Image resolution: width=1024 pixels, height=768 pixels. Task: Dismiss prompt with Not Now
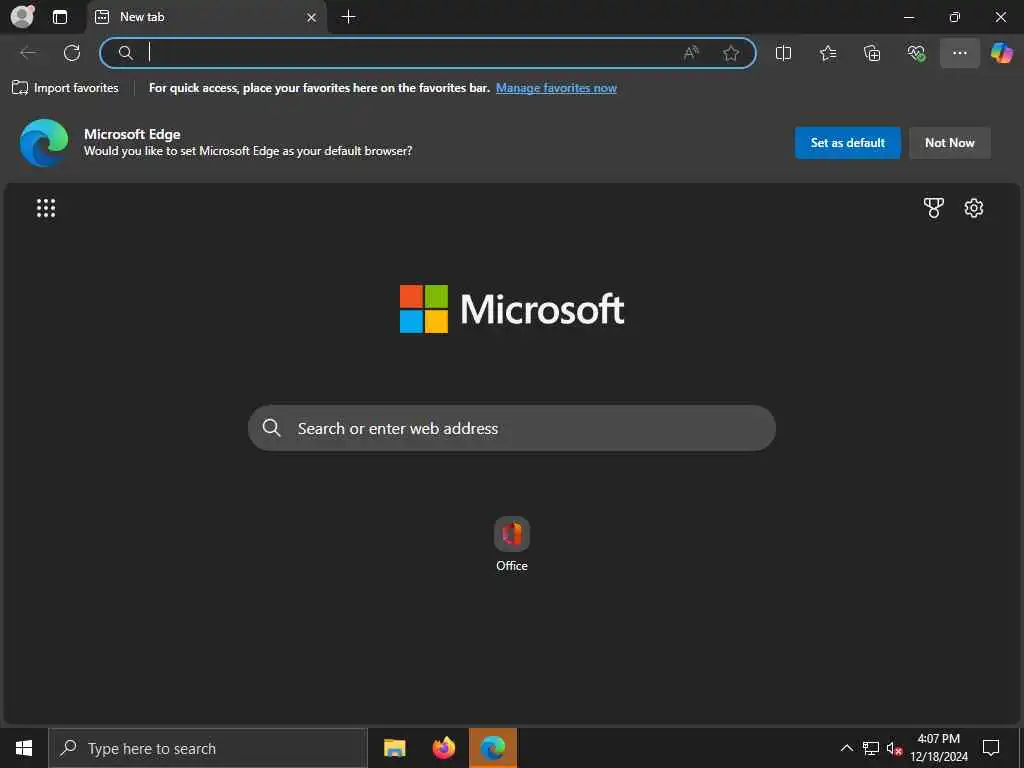950,142
